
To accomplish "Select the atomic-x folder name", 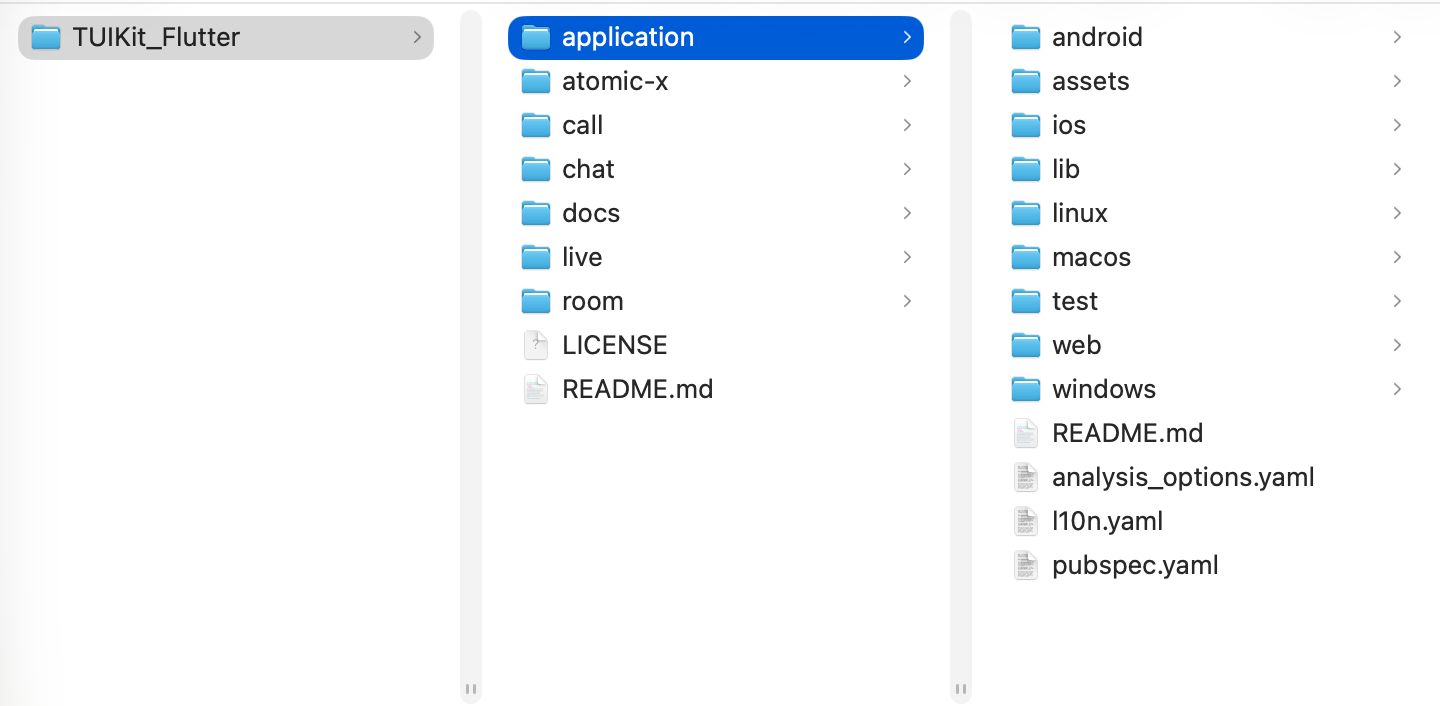I will pos(615,82).
